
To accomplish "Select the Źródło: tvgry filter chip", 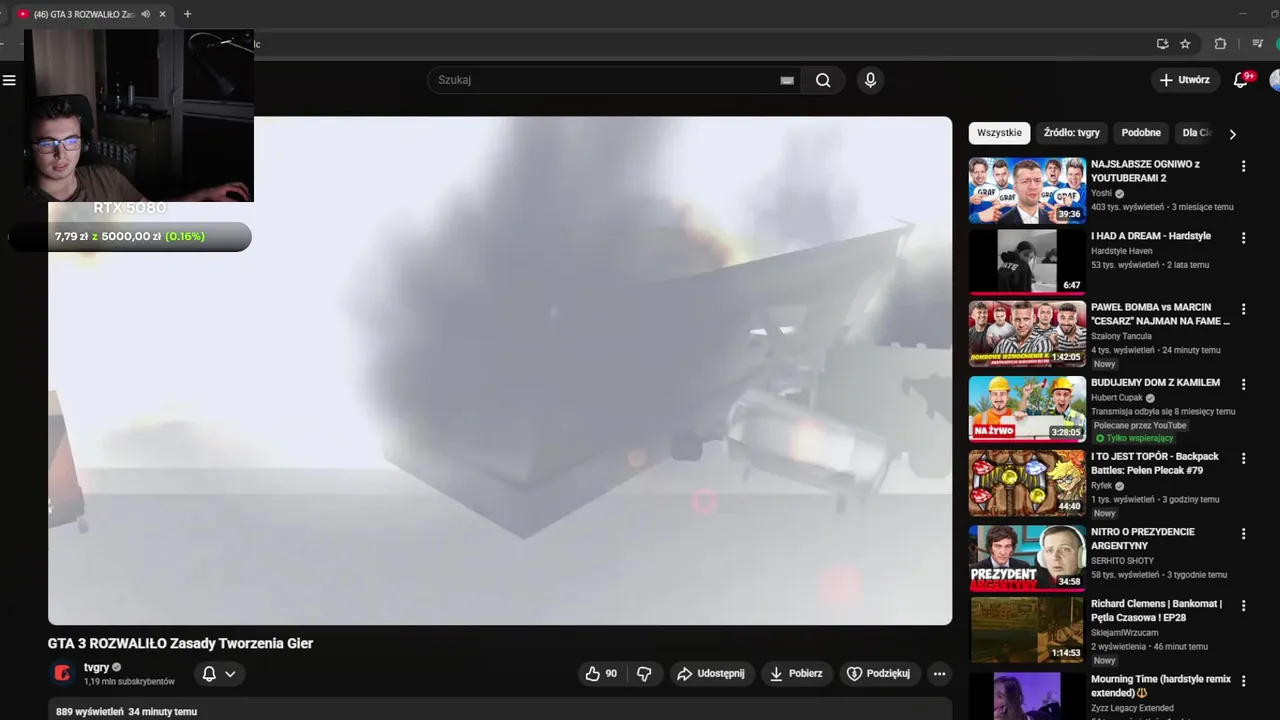I will click(1071, 133).
